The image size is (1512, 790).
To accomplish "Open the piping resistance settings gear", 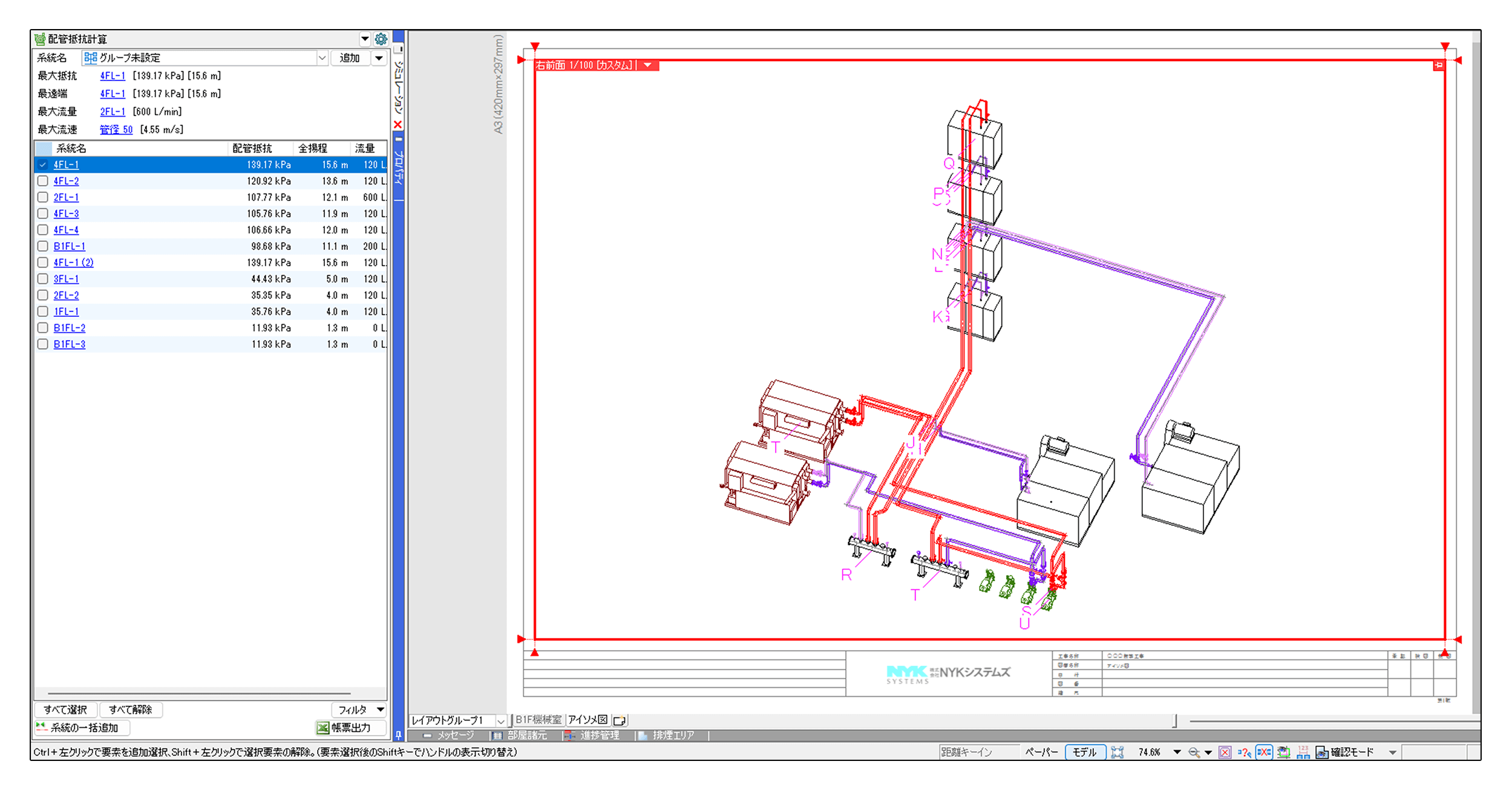I will 381,39.
